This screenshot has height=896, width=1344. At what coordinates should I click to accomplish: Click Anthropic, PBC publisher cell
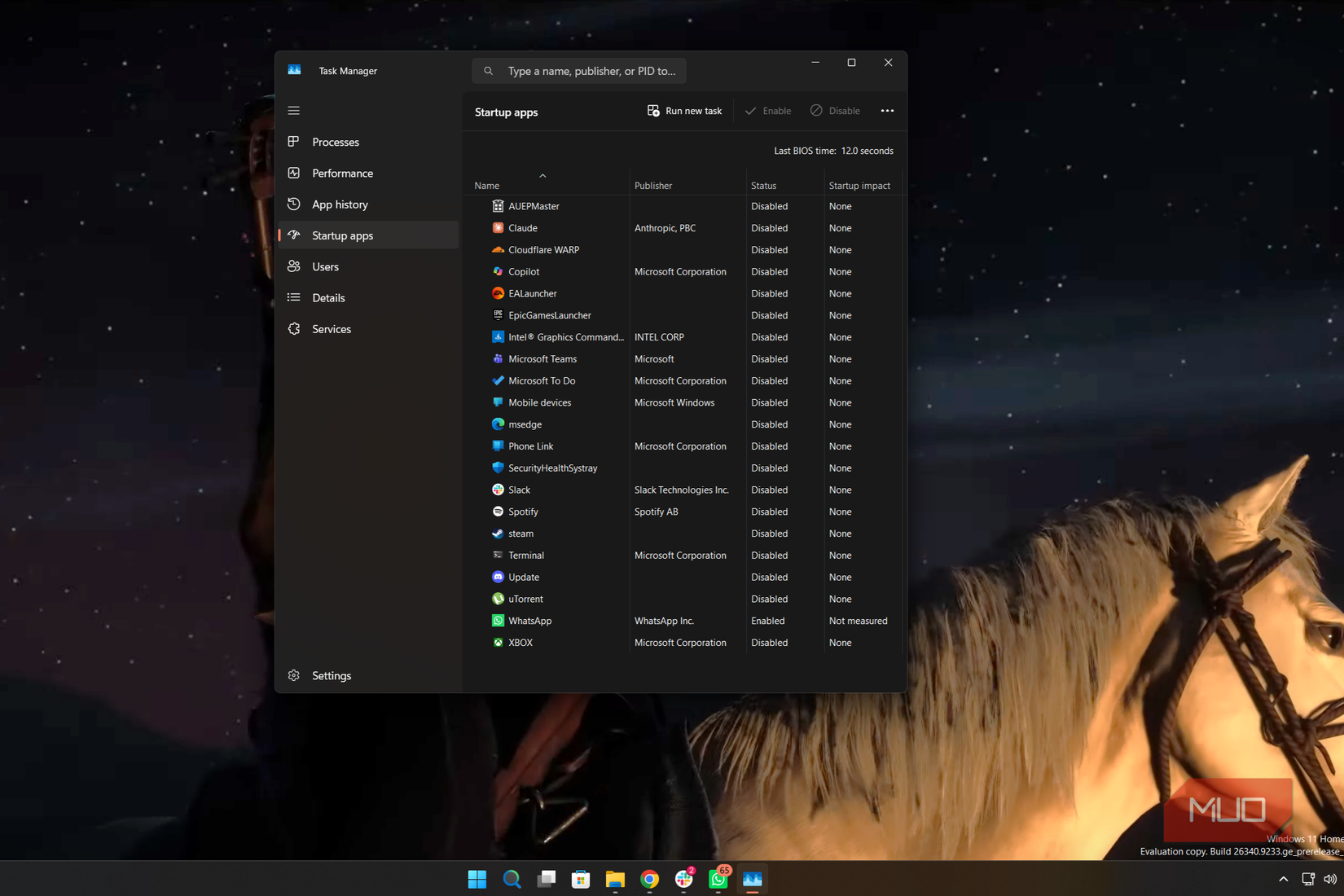[x=665, y=228]
